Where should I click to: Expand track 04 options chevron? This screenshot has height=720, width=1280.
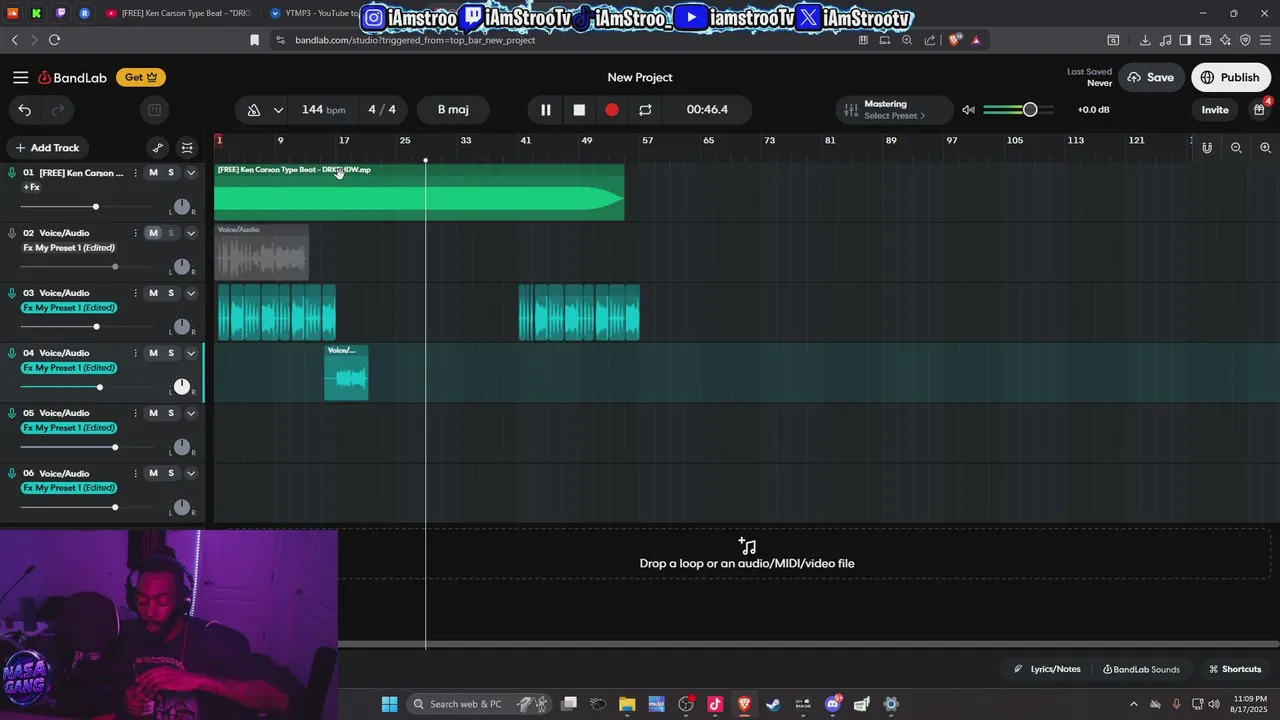pyautogui.click(x=191, y=353)
